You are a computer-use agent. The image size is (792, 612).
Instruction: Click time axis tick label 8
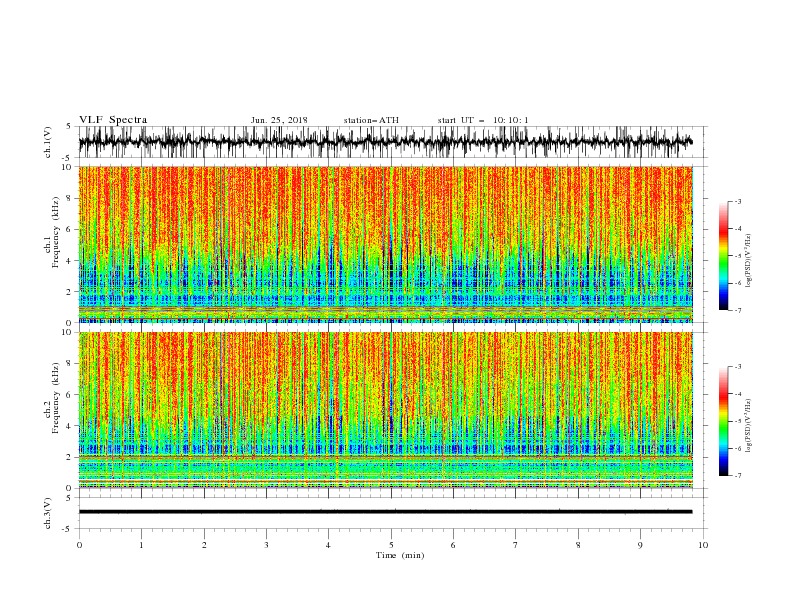pos(578,545)
